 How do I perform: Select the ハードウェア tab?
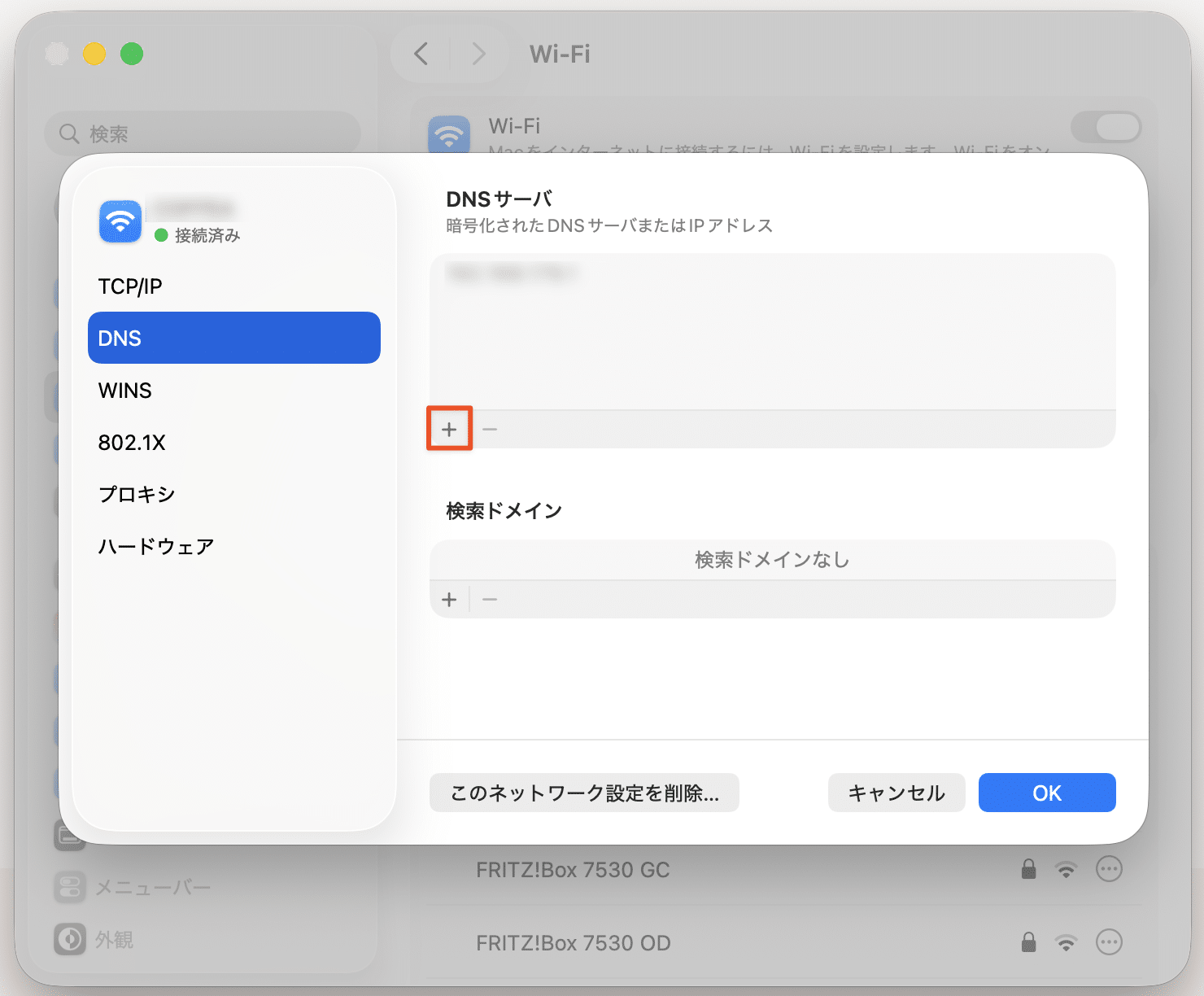[x=234, y=547]
